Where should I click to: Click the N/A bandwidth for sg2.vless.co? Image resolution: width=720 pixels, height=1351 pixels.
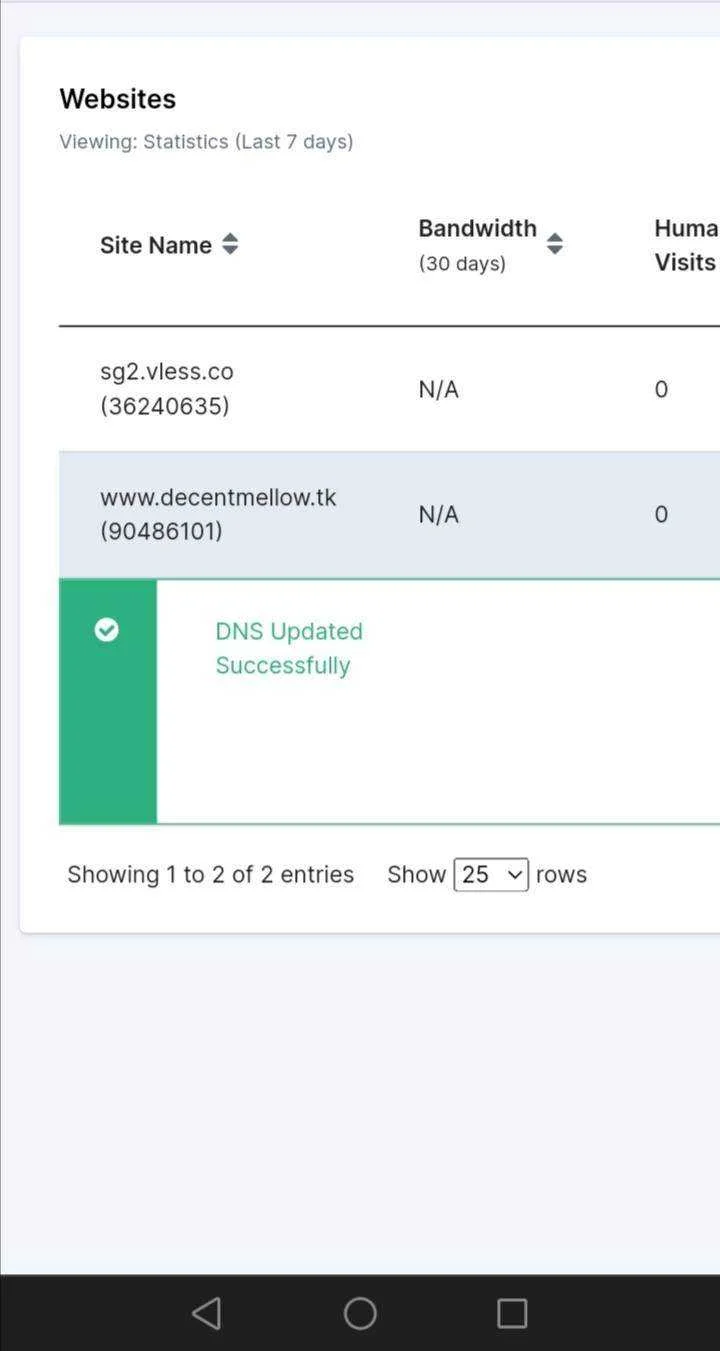point(438,389)
